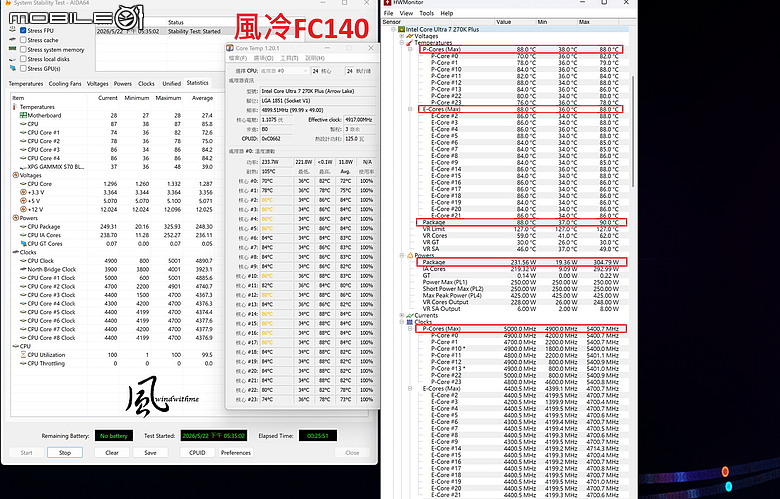Click the Value column header in HWMonitor
Screen dimensions: 780x499
pyautogui.click(x=515, y=22)
